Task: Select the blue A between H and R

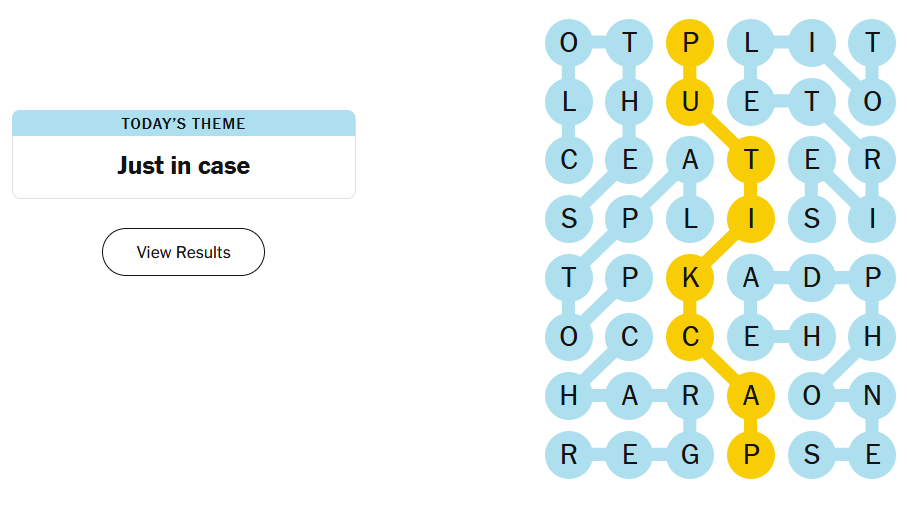Action: click(629, 396)
